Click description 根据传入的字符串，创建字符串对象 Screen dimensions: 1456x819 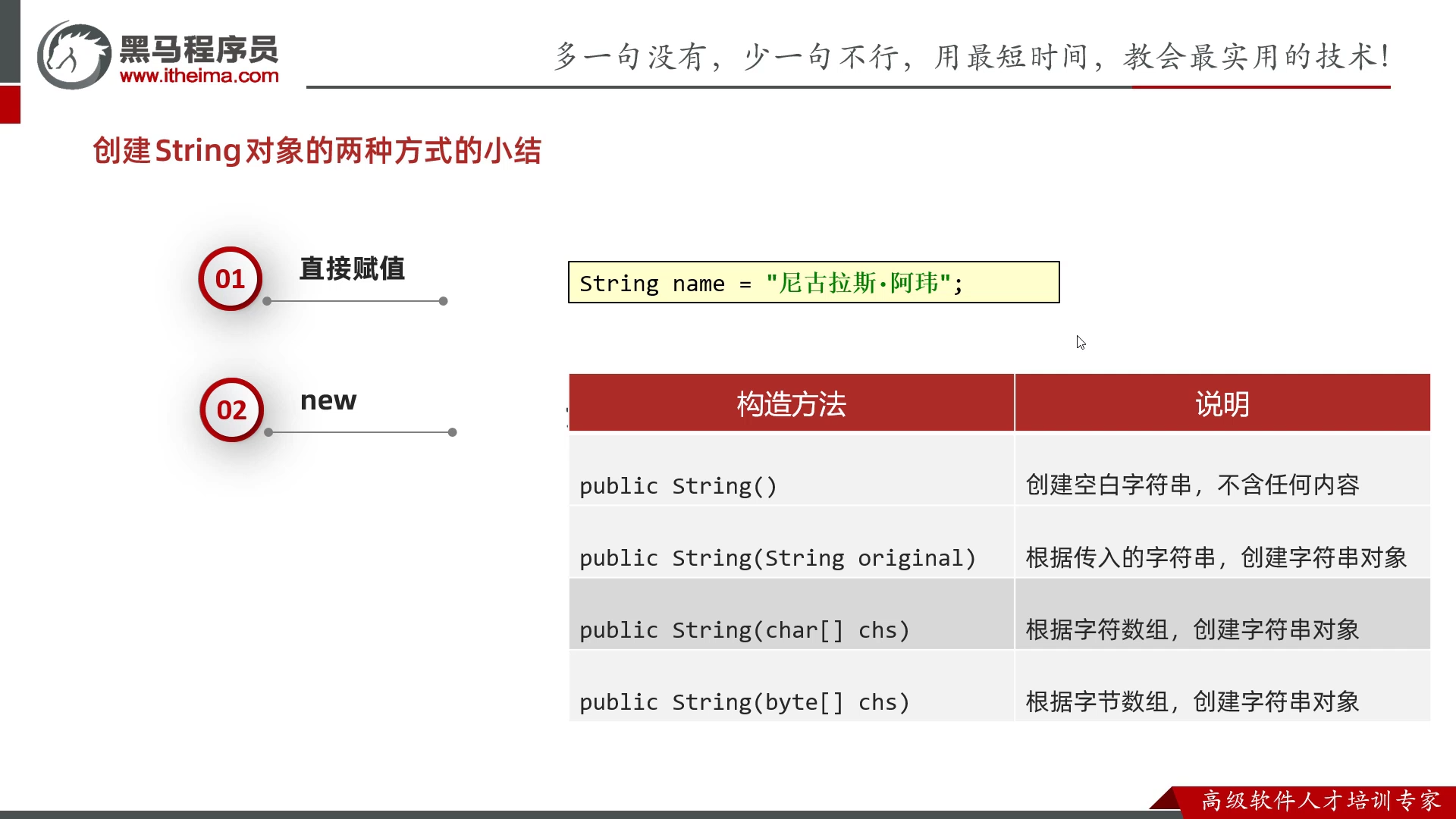coord(1216,557)
